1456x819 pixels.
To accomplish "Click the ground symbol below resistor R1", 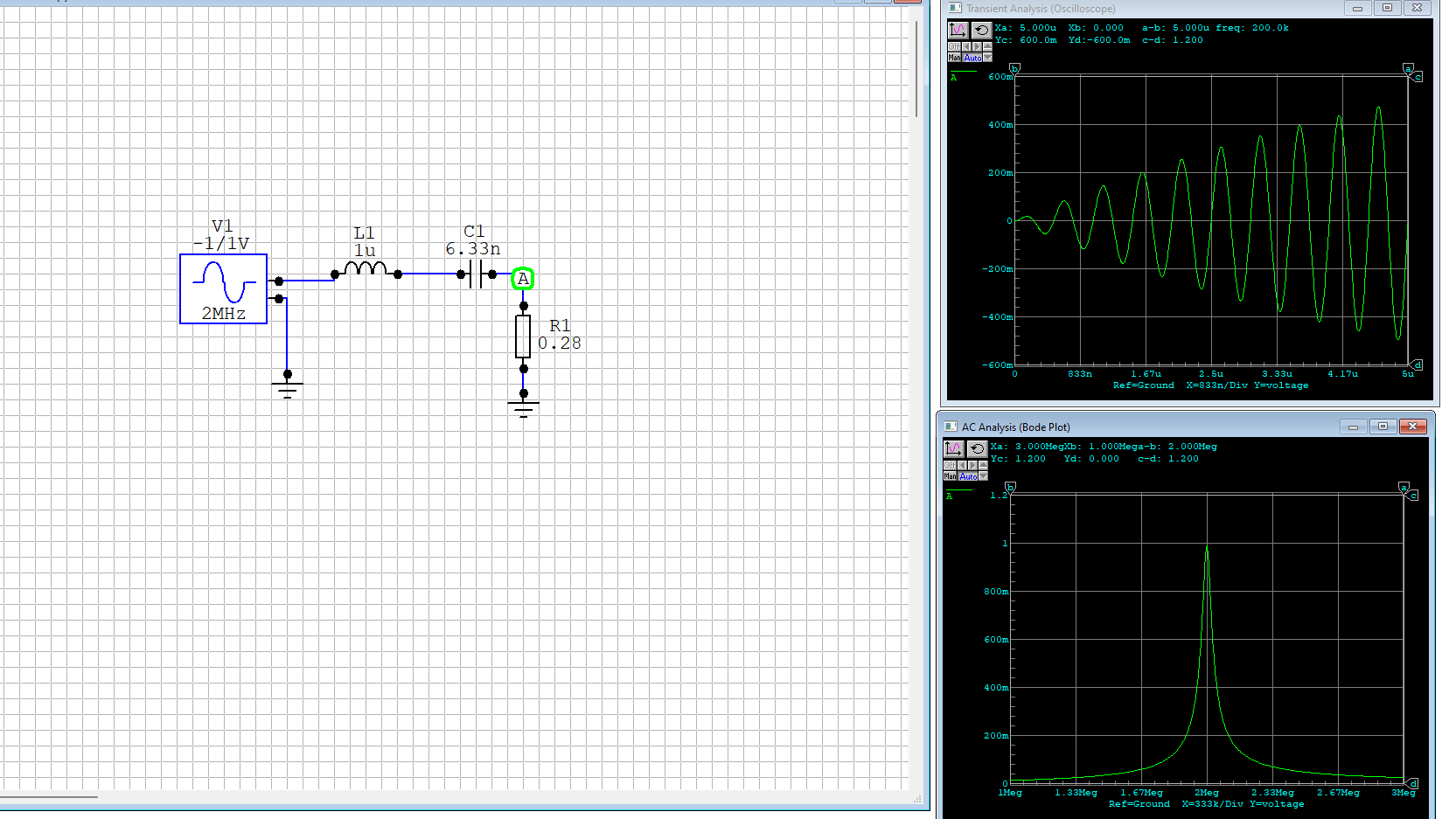I will pyautogui.click(x=523, y=406).
